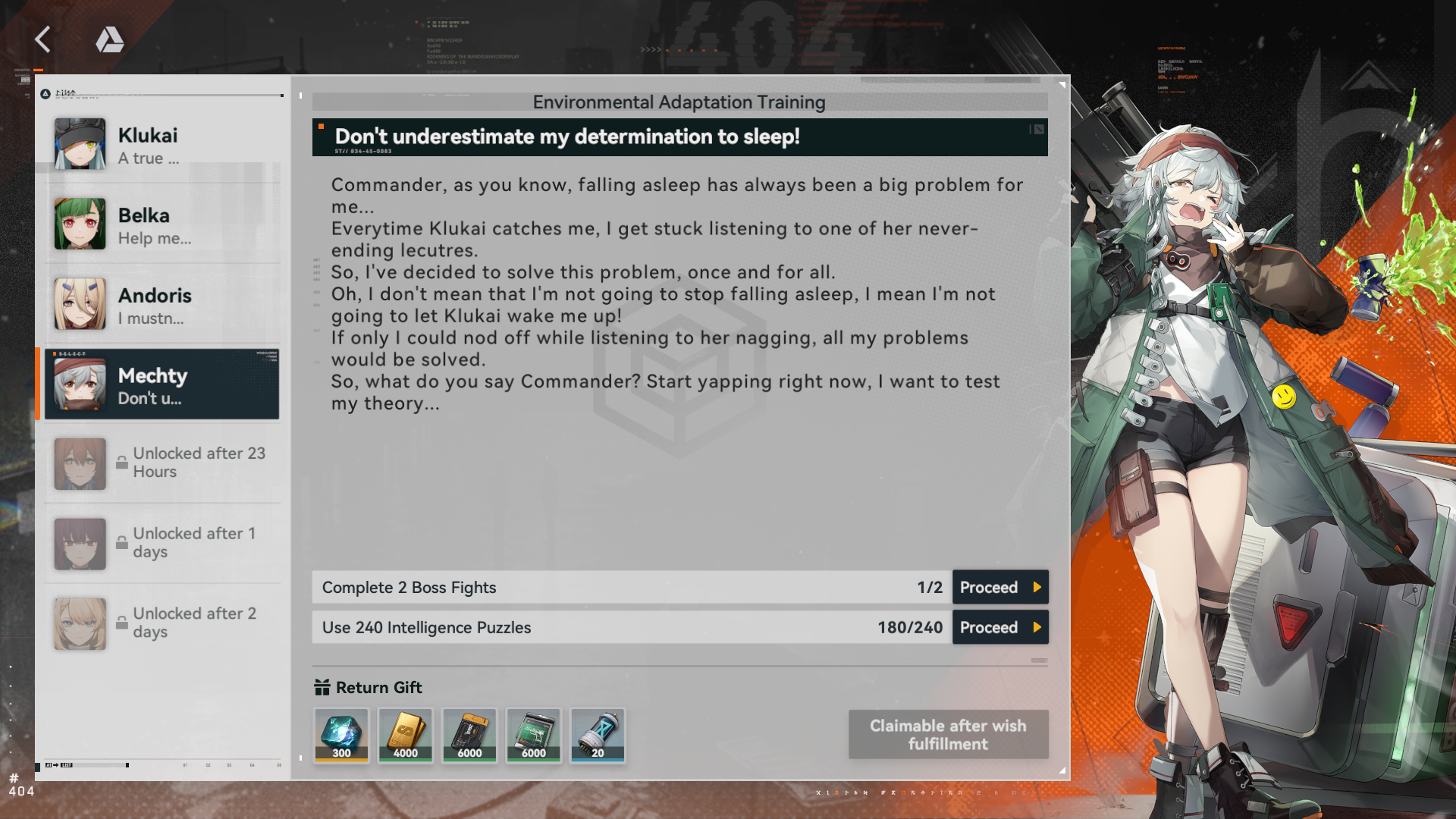Screen dimensions: 1456x819
Task: Open Andoris's wish message
Action: (162, 304)
